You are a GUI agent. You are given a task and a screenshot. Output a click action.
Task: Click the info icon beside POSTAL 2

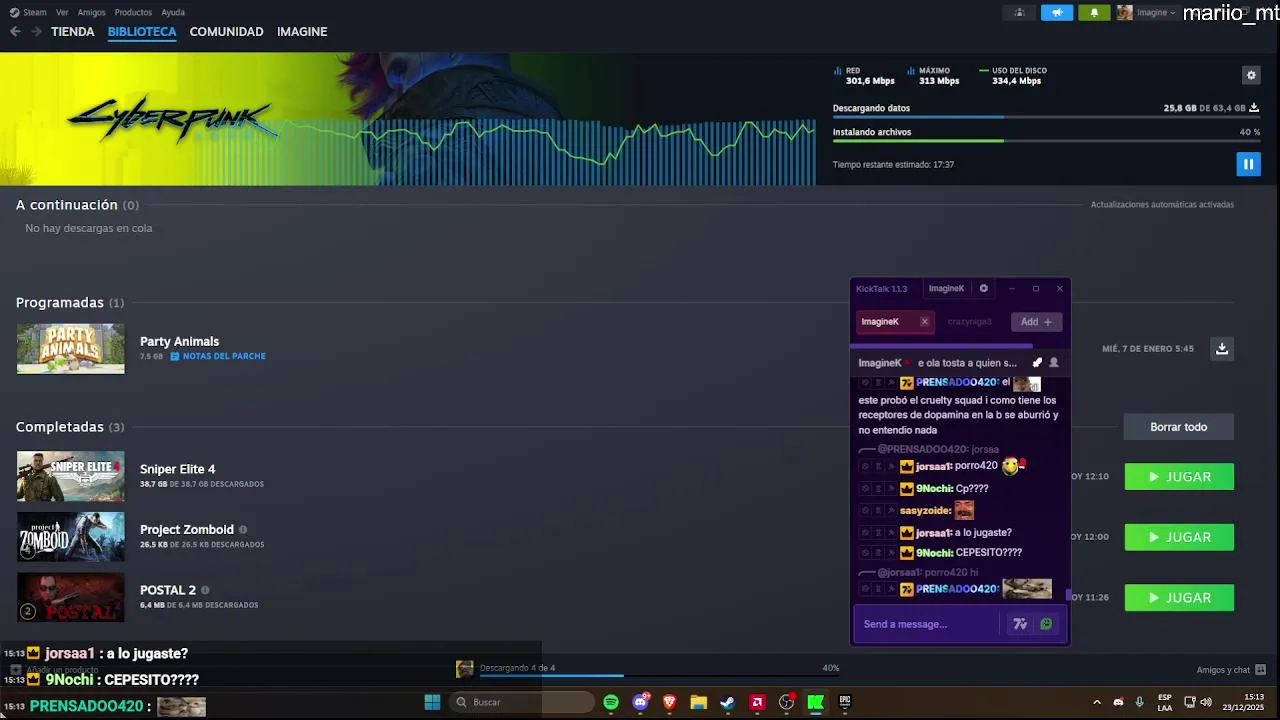[205, 590]
